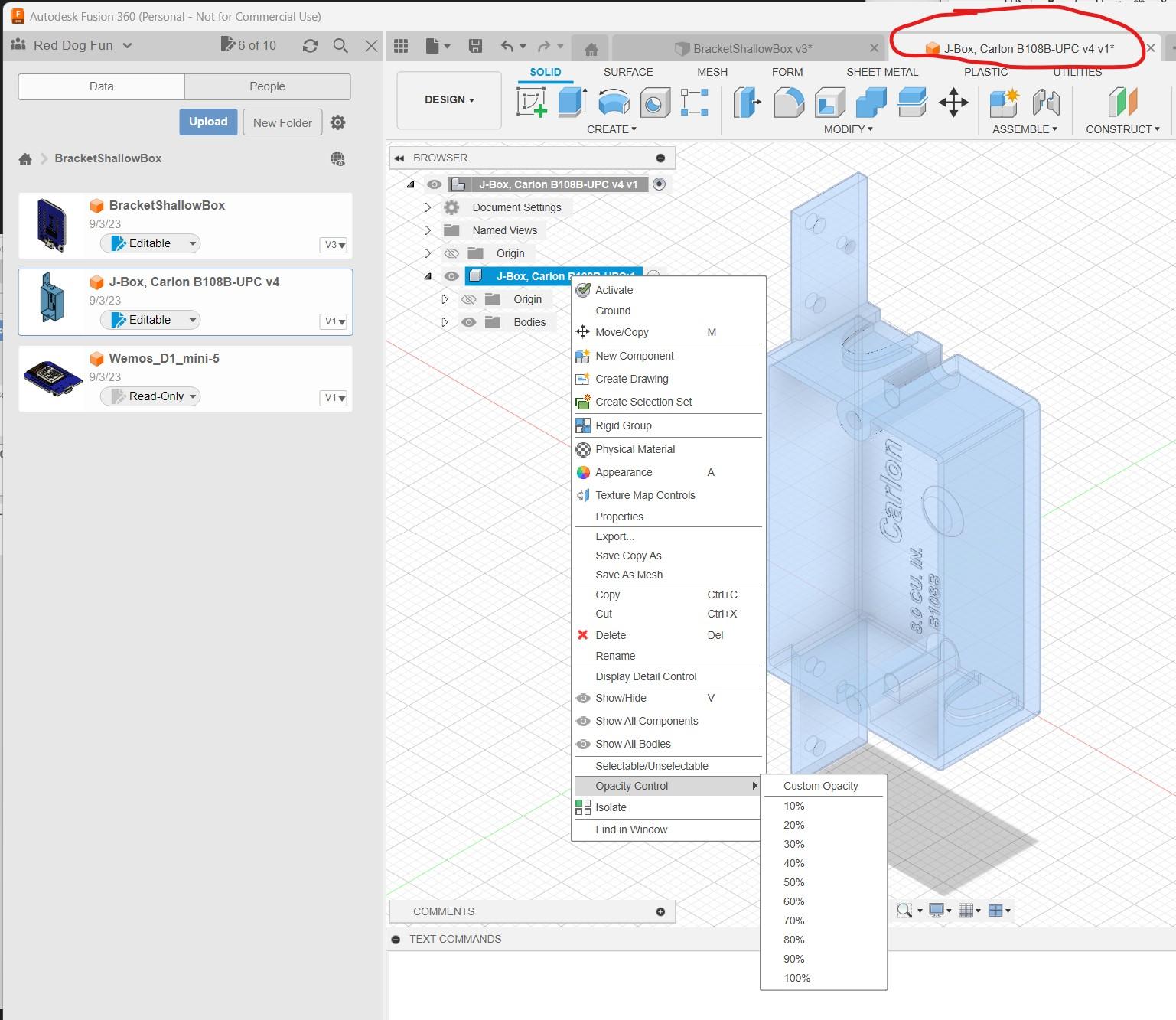The height and width of the screenshot is (1020, 1176).
Task: Open the DESIGN workspace dropdown
Action: click(x=449, y=100)
